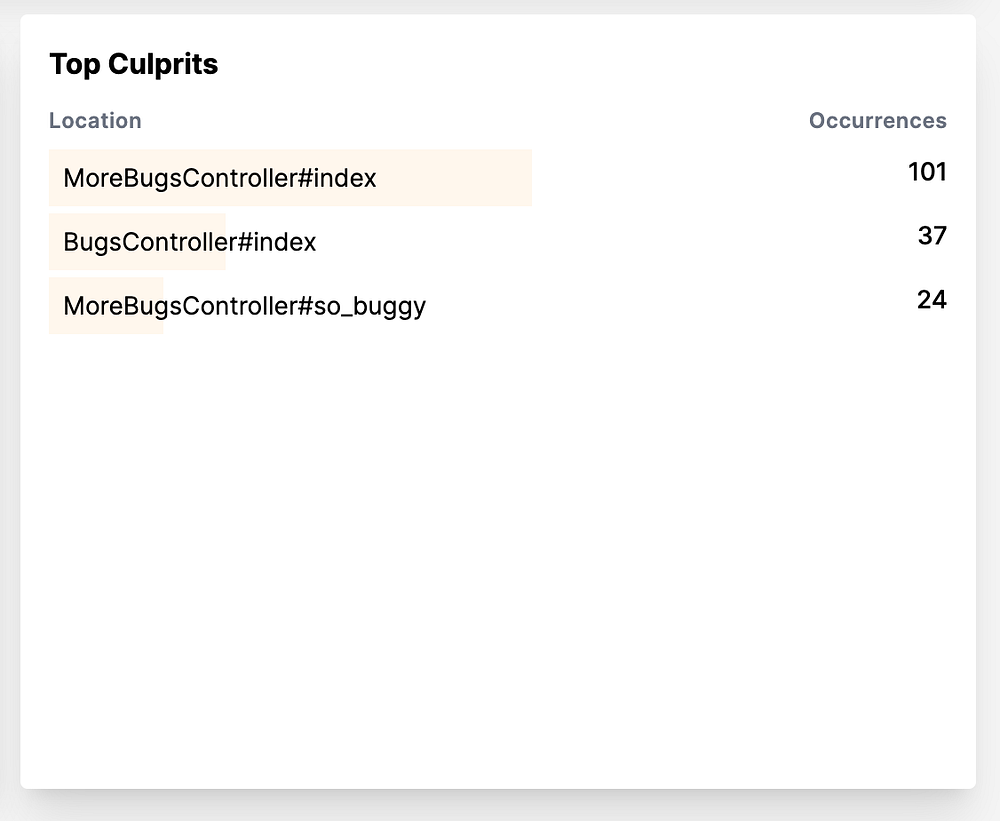
Task: Click the word 'Culprits' in the card title
Action: click(163, 64)
